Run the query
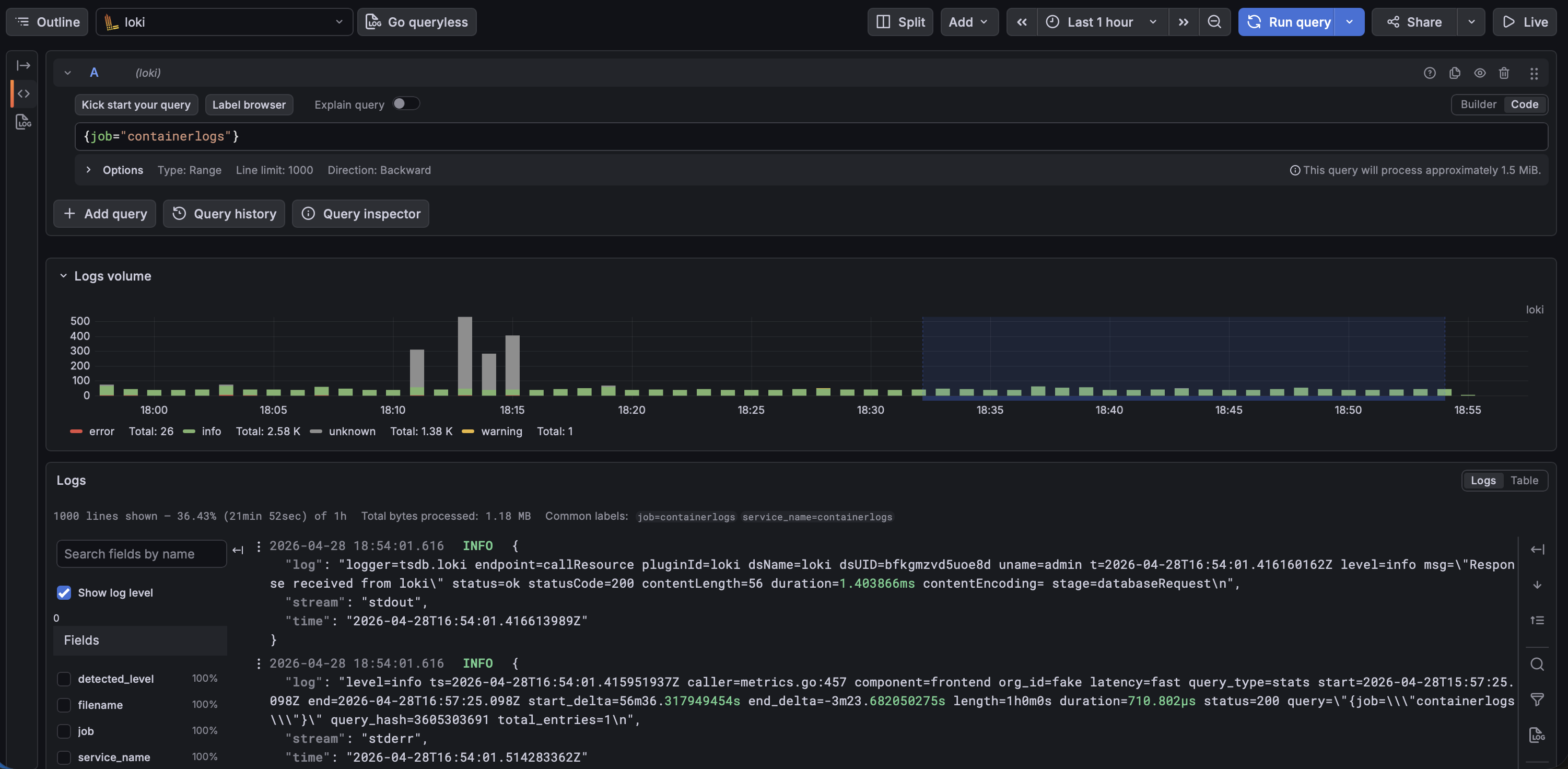Screen dimensions: 1568x769 pos(1287,22)
